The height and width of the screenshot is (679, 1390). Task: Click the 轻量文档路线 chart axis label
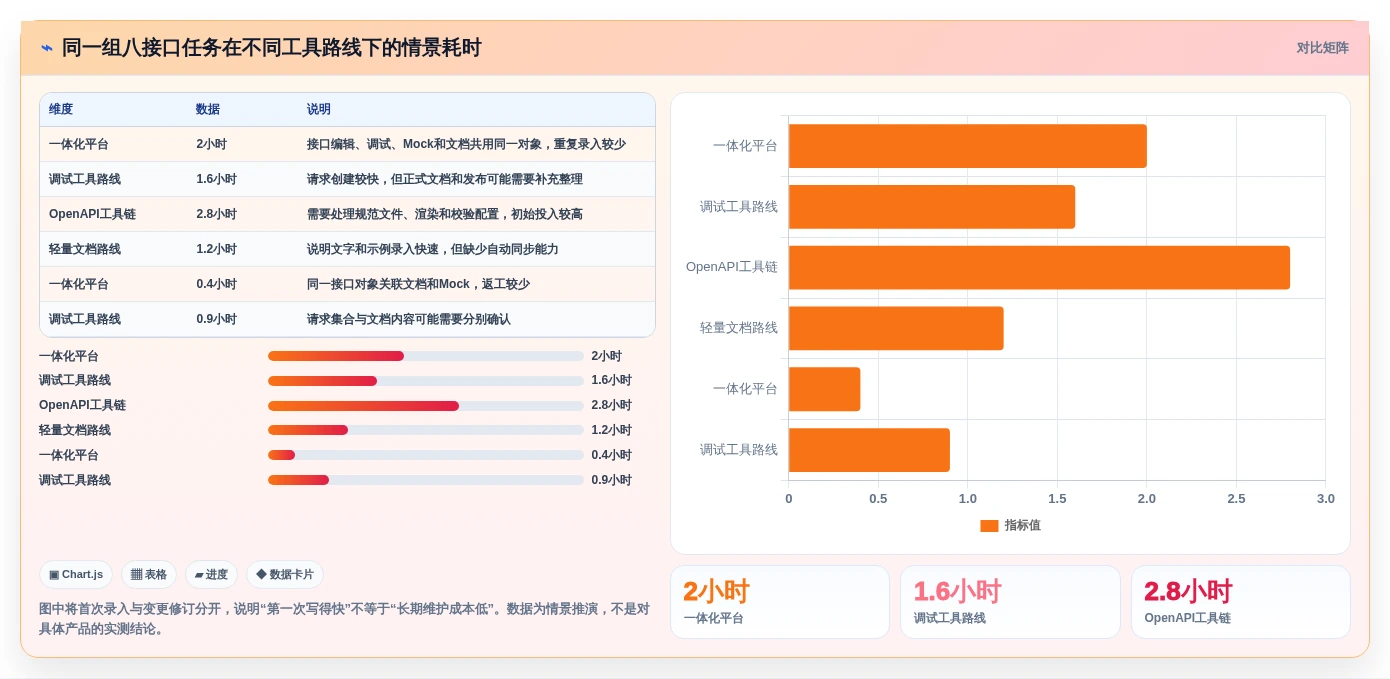[x=739, y=328]
